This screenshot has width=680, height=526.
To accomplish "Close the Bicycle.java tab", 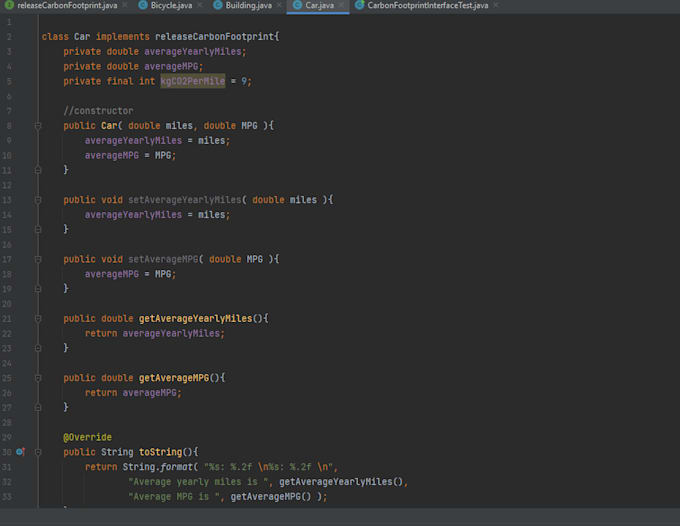I will pos(200,5).
